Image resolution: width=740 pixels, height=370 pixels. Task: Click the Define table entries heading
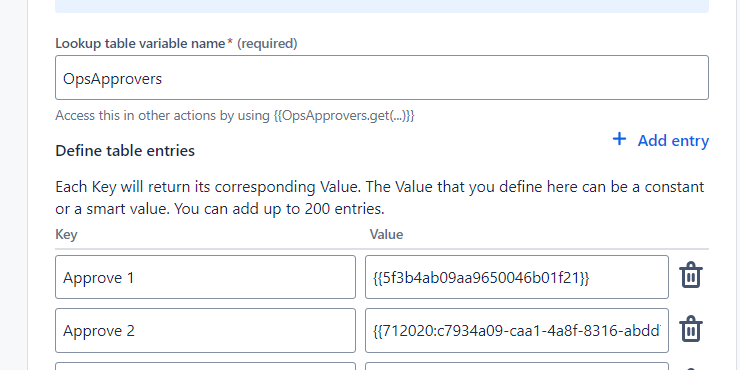pyautogui.click(x=125, y=151)
